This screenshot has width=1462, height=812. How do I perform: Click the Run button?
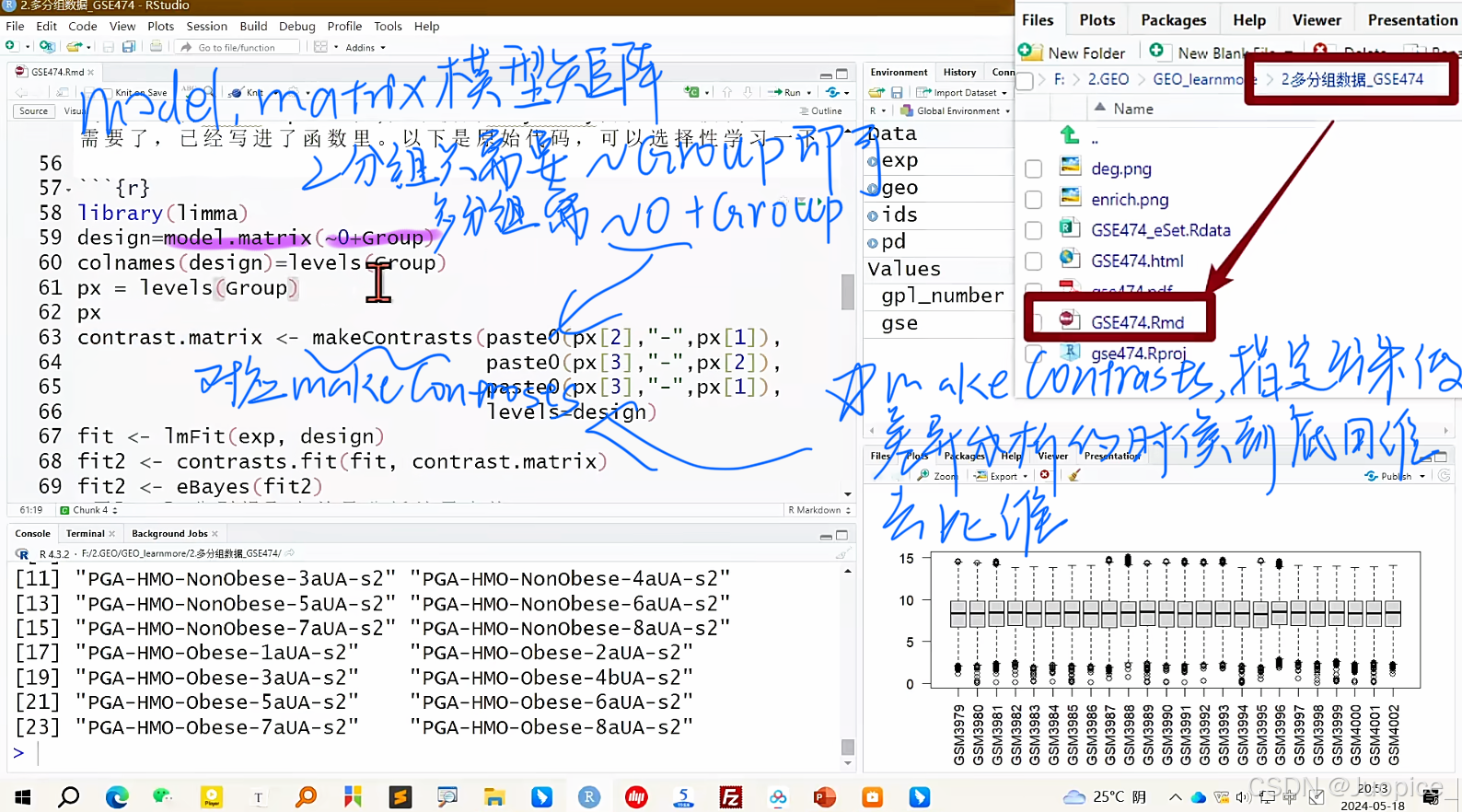[785, 92]
